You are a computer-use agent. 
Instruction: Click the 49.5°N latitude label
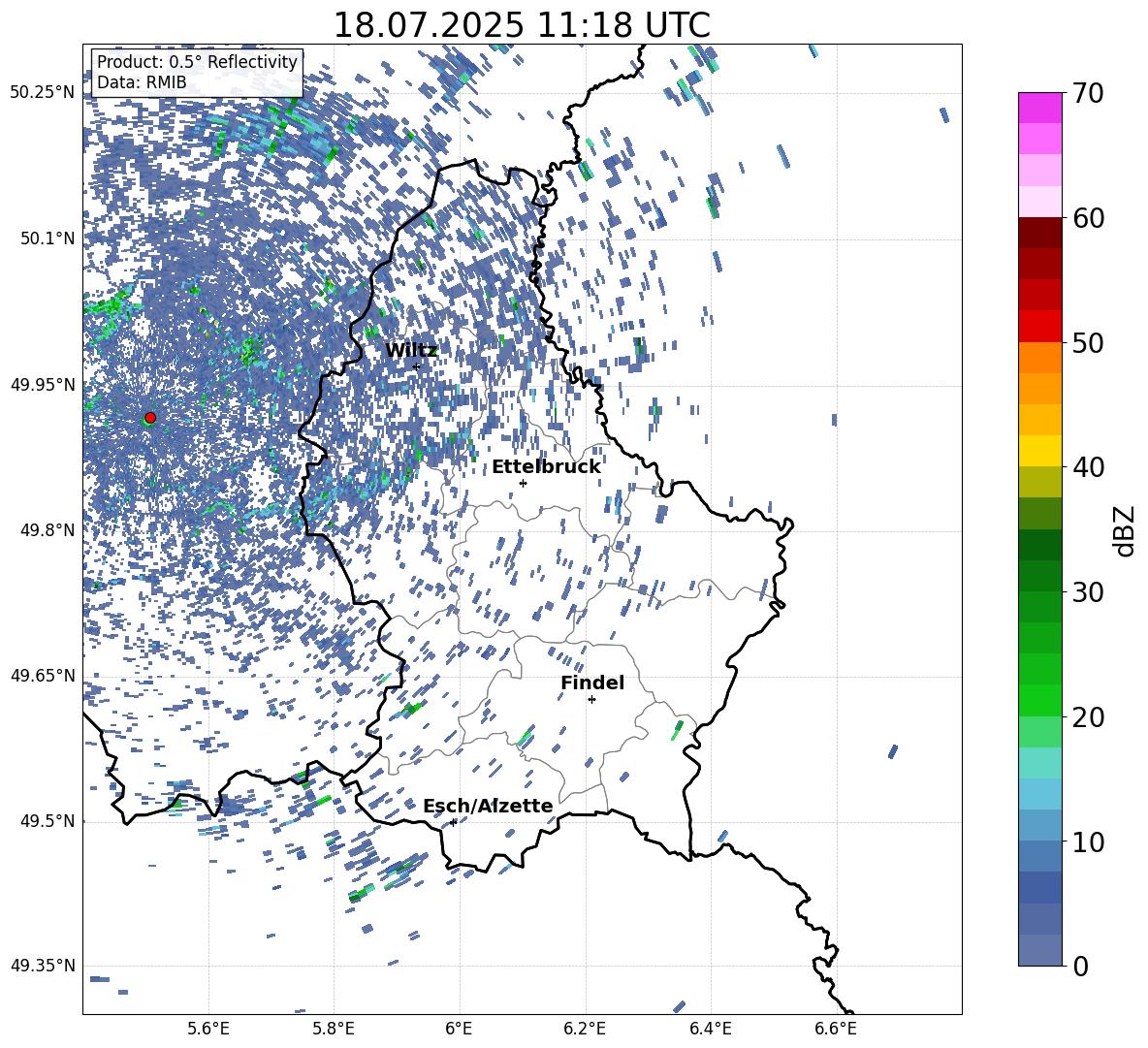point(47,821)
